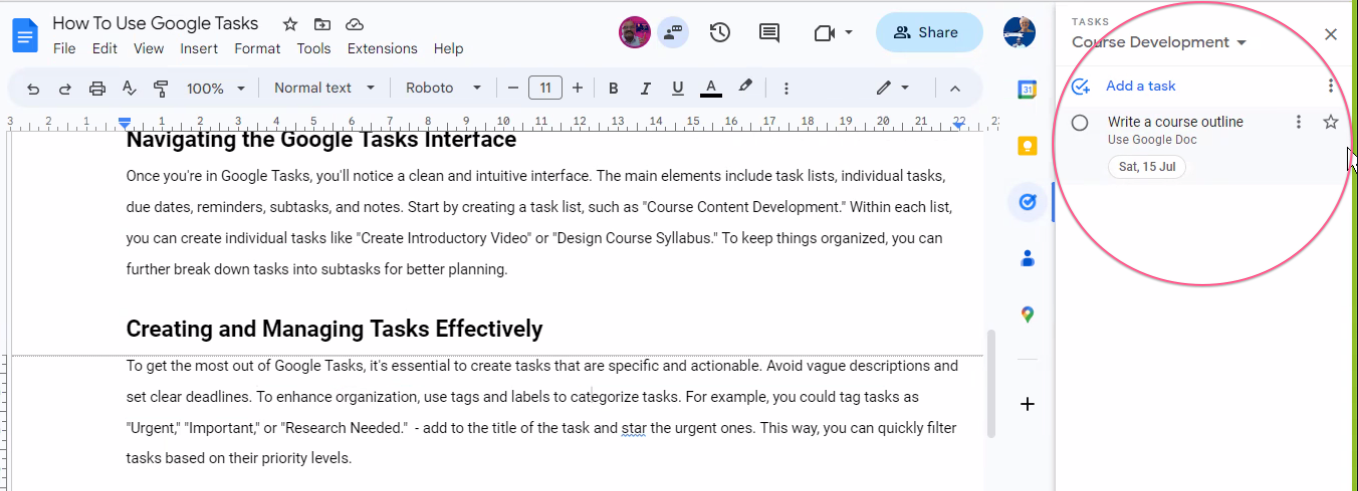This screenshot has width=1358, height=491.
Task: Close the Tasks side panel
Action: (1330, 34)
